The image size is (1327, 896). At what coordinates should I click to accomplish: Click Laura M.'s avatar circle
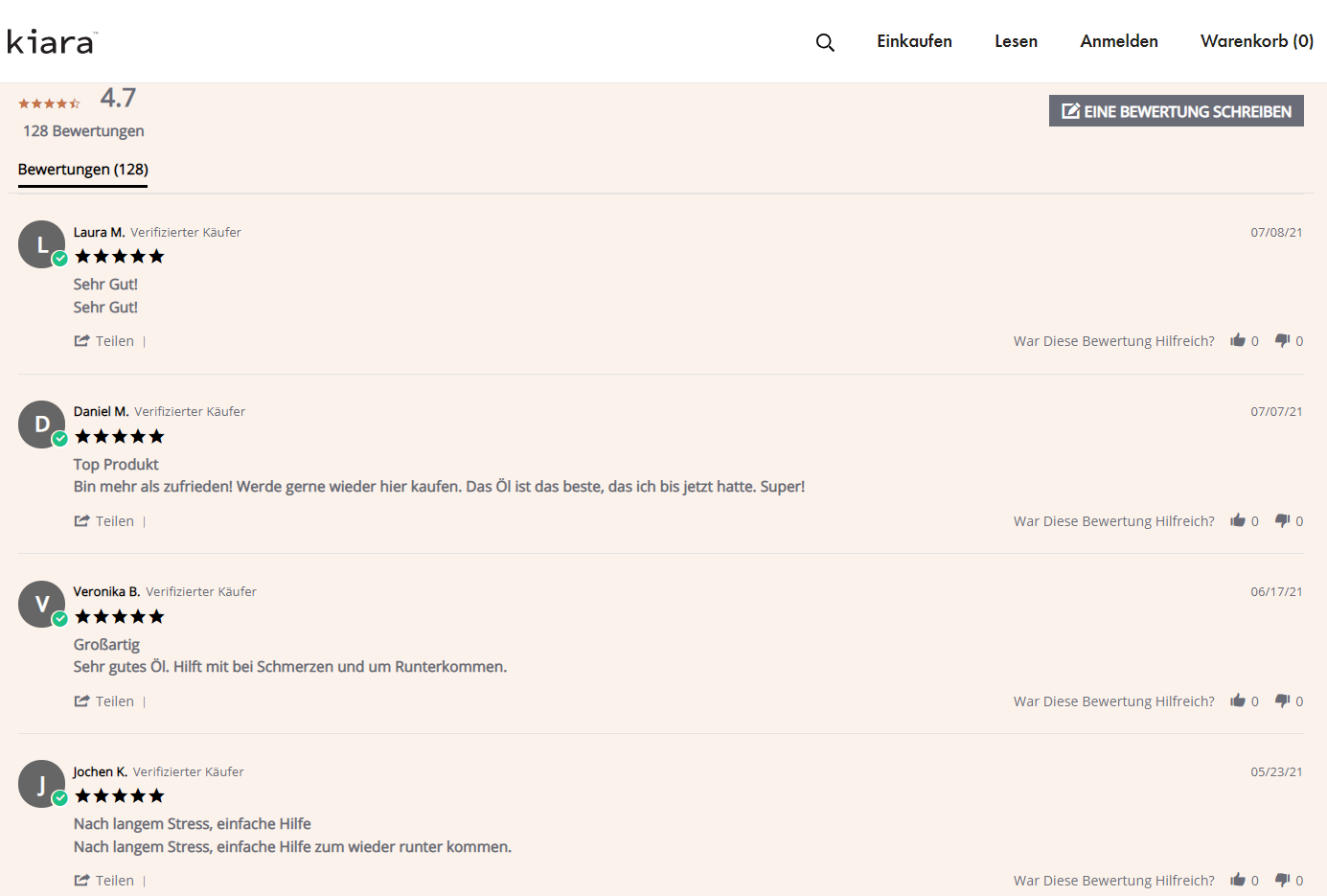click(41, 244)
